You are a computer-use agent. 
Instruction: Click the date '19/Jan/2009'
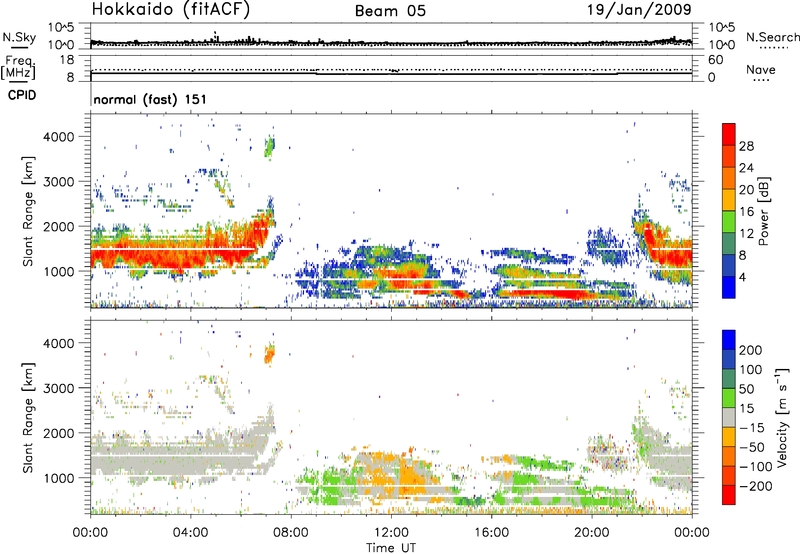click(x=639, y=10)
